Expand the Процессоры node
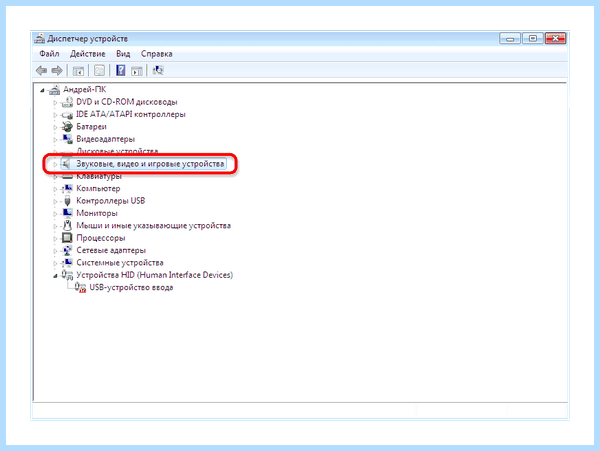 click(x=55, y=238)
